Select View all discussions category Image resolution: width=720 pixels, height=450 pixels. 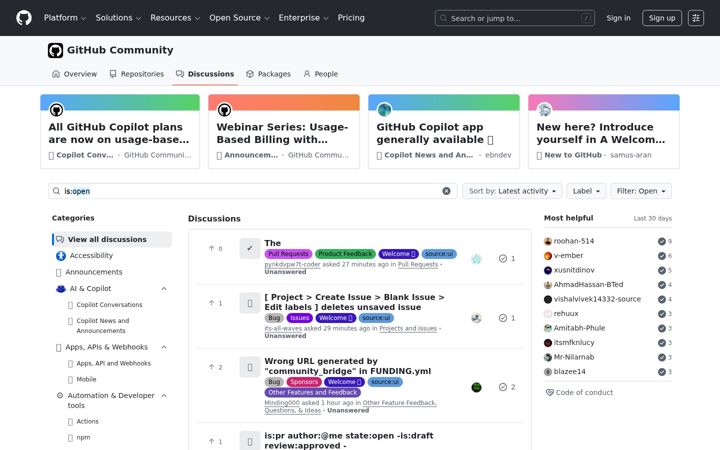click(x=112, y=239)
